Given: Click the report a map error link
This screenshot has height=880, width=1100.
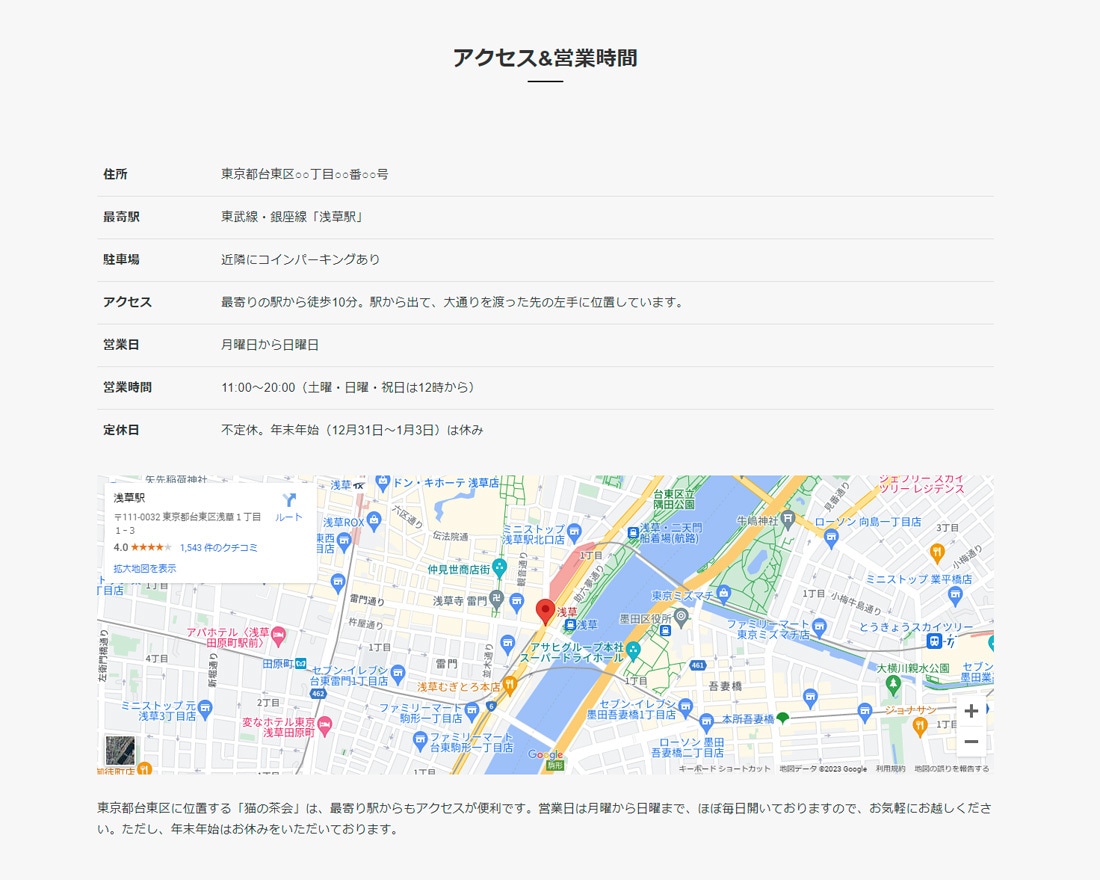Looking at the screenshot, I should [951, 769].
